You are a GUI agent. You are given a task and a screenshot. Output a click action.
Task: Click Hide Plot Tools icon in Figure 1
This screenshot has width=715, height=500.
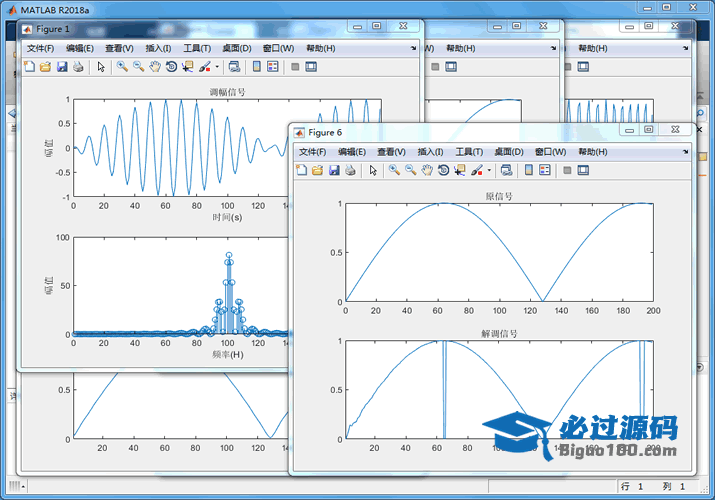[294, 67]
